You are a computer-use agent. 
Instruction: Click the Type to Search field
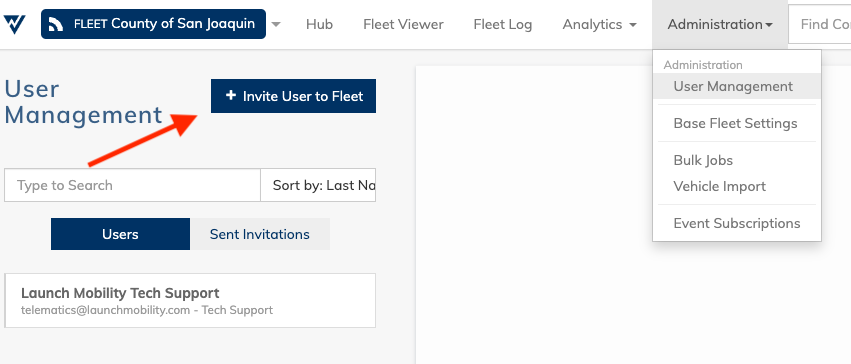132,185
